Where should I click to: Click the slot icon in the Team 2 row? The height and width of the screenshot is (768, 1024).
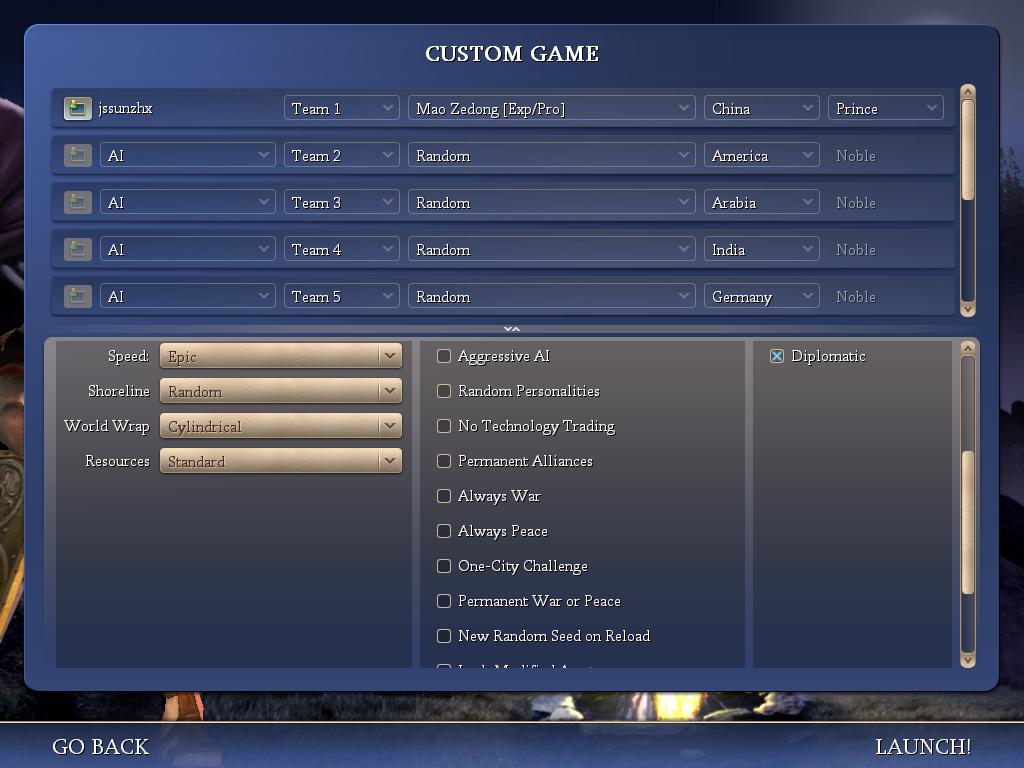tap(78, 155)
